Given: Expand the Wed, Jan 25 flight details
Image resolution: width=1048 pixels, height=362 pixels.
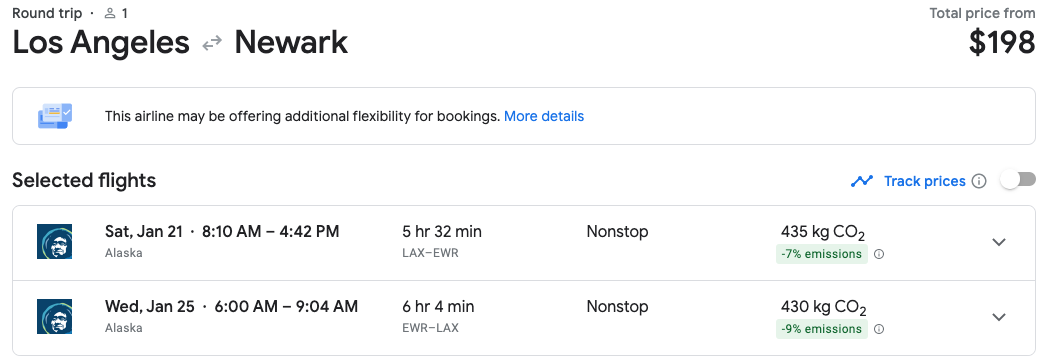Looking at the screenshot, I should (999, 317).
